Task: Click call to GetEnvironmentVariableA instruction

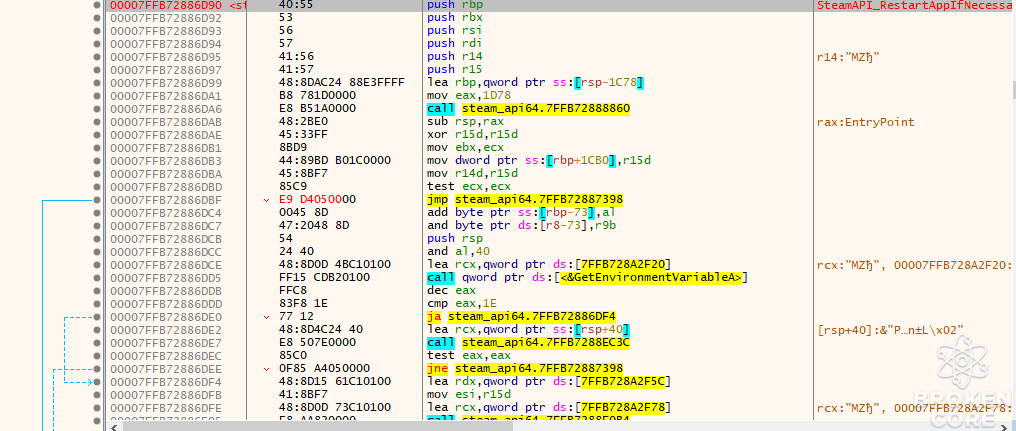Action: (x=588, y=277)
